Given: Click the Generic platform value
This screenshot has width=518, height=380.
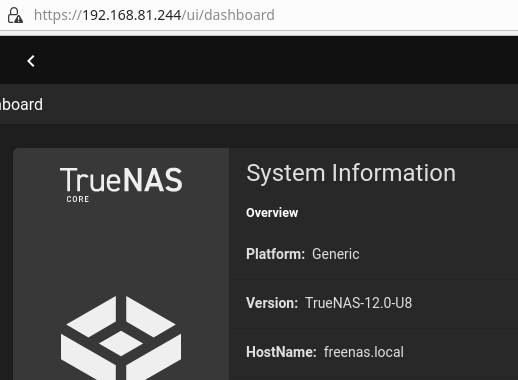Looking at the screenshot, I should tap(336, 254).
